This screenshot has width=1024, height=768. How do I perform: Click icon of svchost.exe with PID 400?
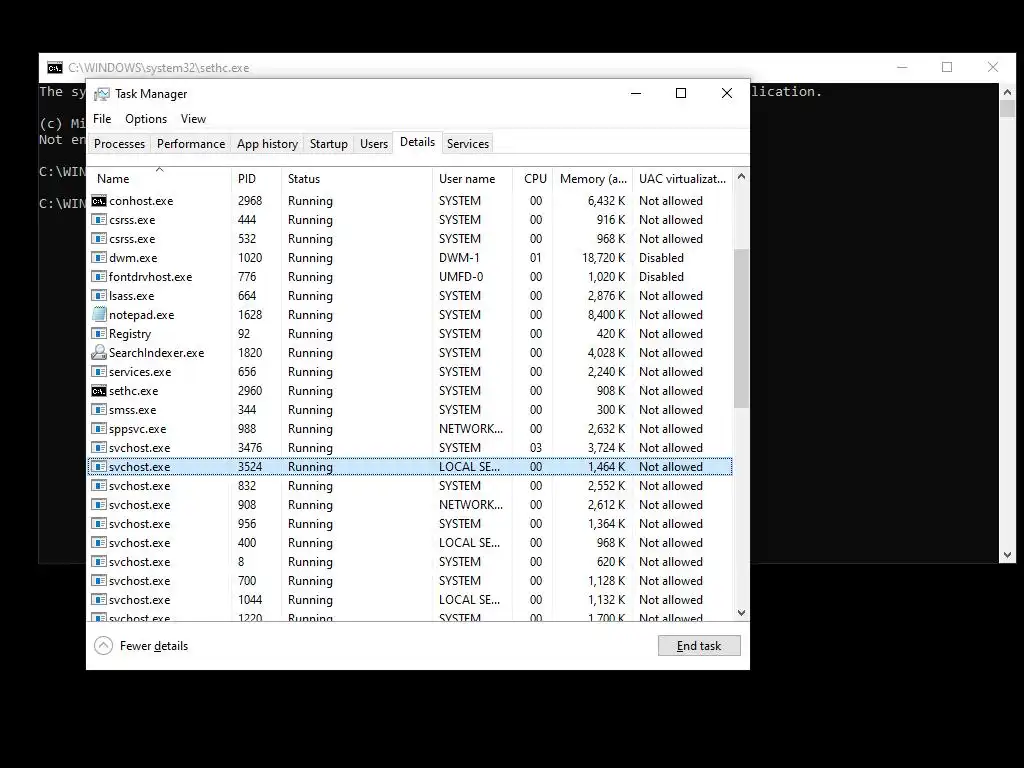[x=99, y=543]
